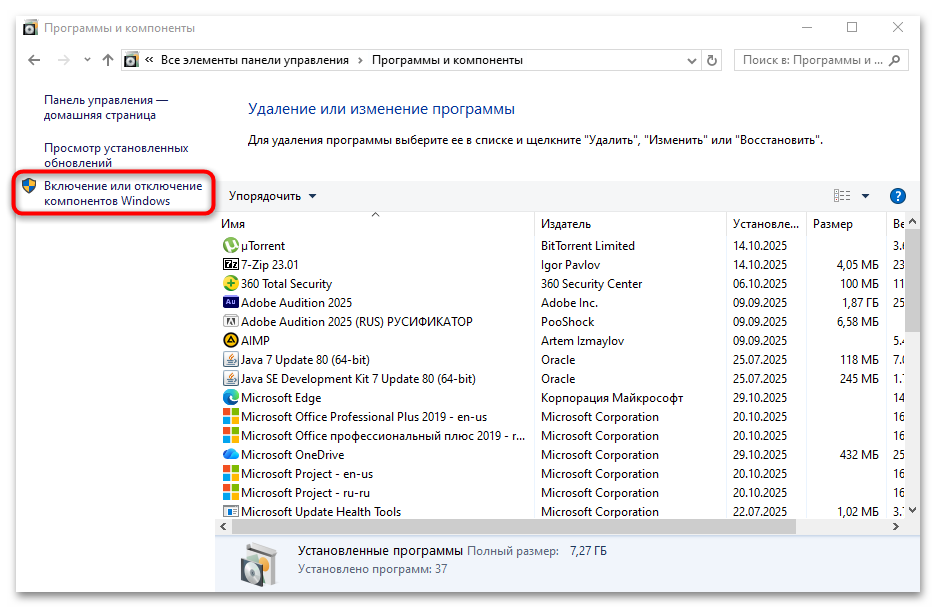Screen dimensions: 936x608
Task: Click the Artem Izmaylov publisher cell
Action: tap(582, 341)
